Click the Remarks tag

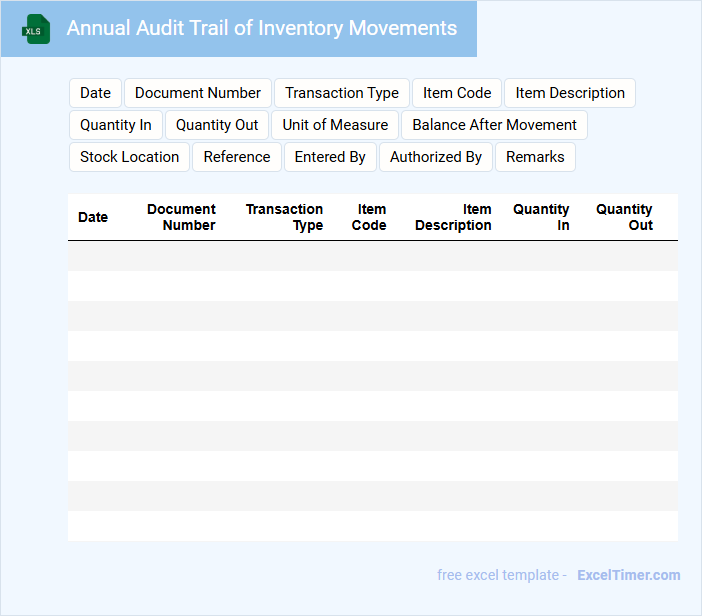(535, 157)
